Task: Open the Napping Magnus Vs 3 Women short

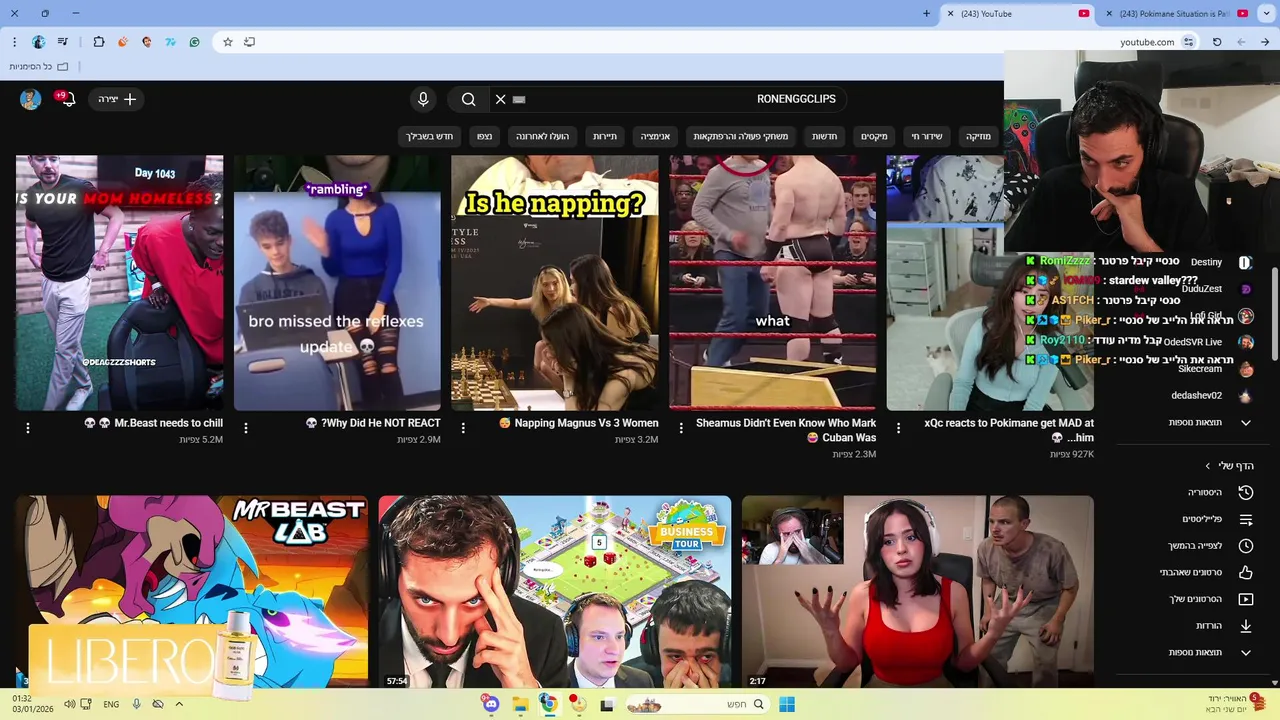Action: point(555,282)
